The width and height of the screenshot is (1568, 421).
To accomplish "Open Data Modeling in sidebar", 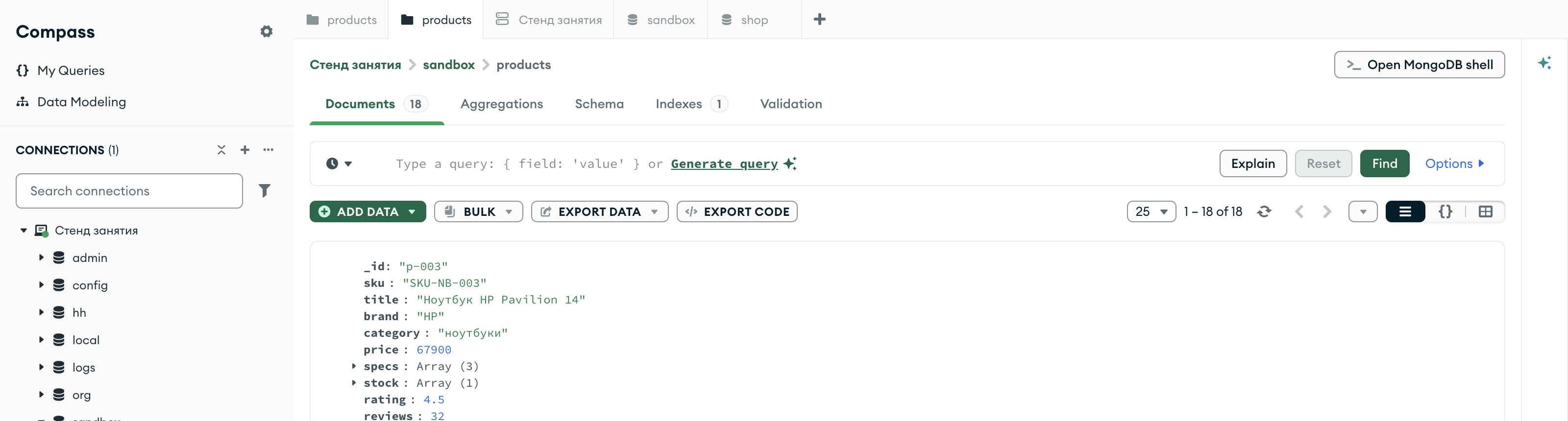I will [71, 102].
